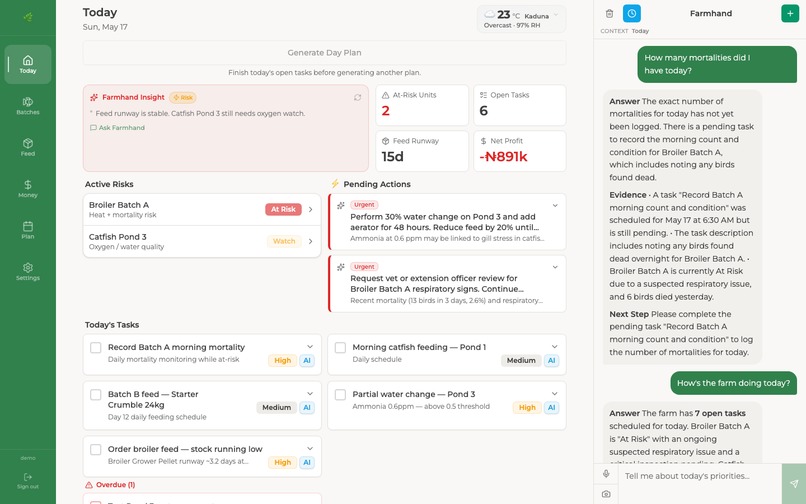
Task: Click the Net Profit dollar icon
Action: (x=483, y=141)
